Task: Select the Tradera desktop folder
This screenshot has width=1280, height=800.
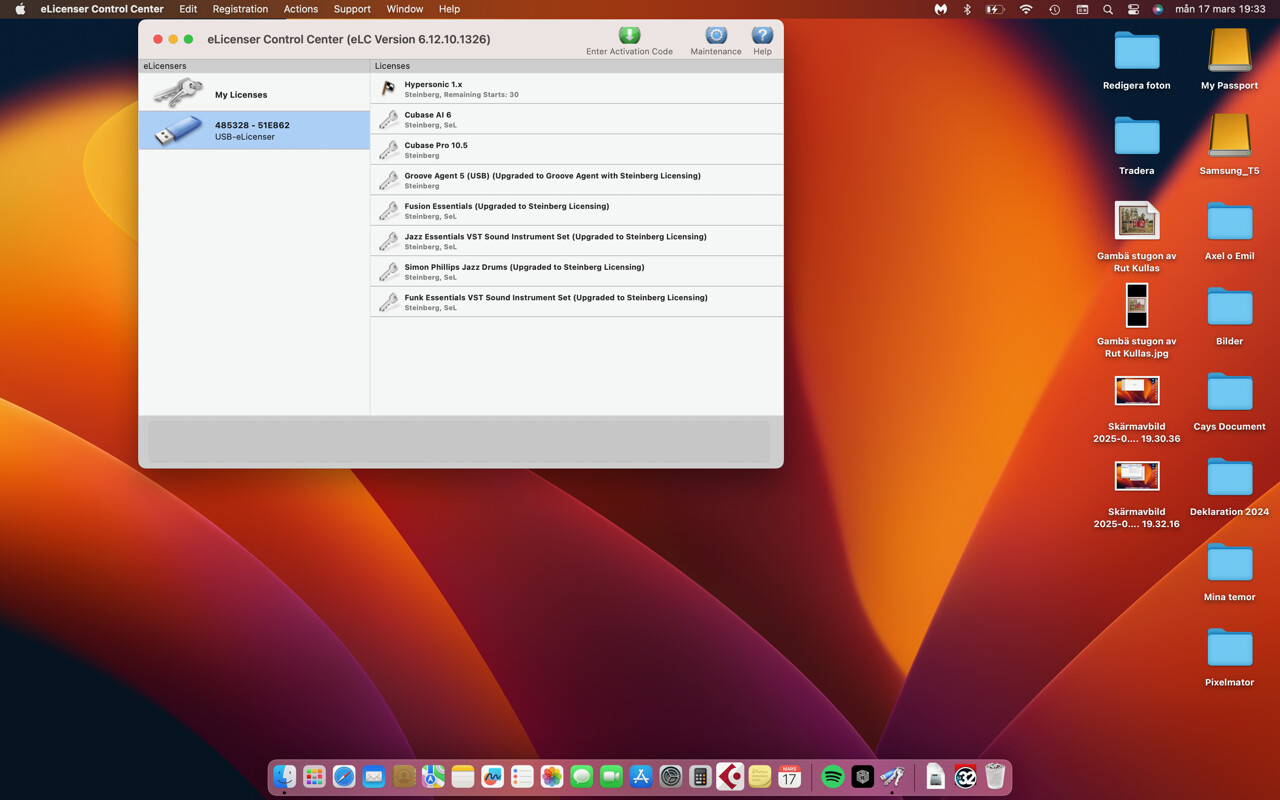Action: tap(1137, 135)
